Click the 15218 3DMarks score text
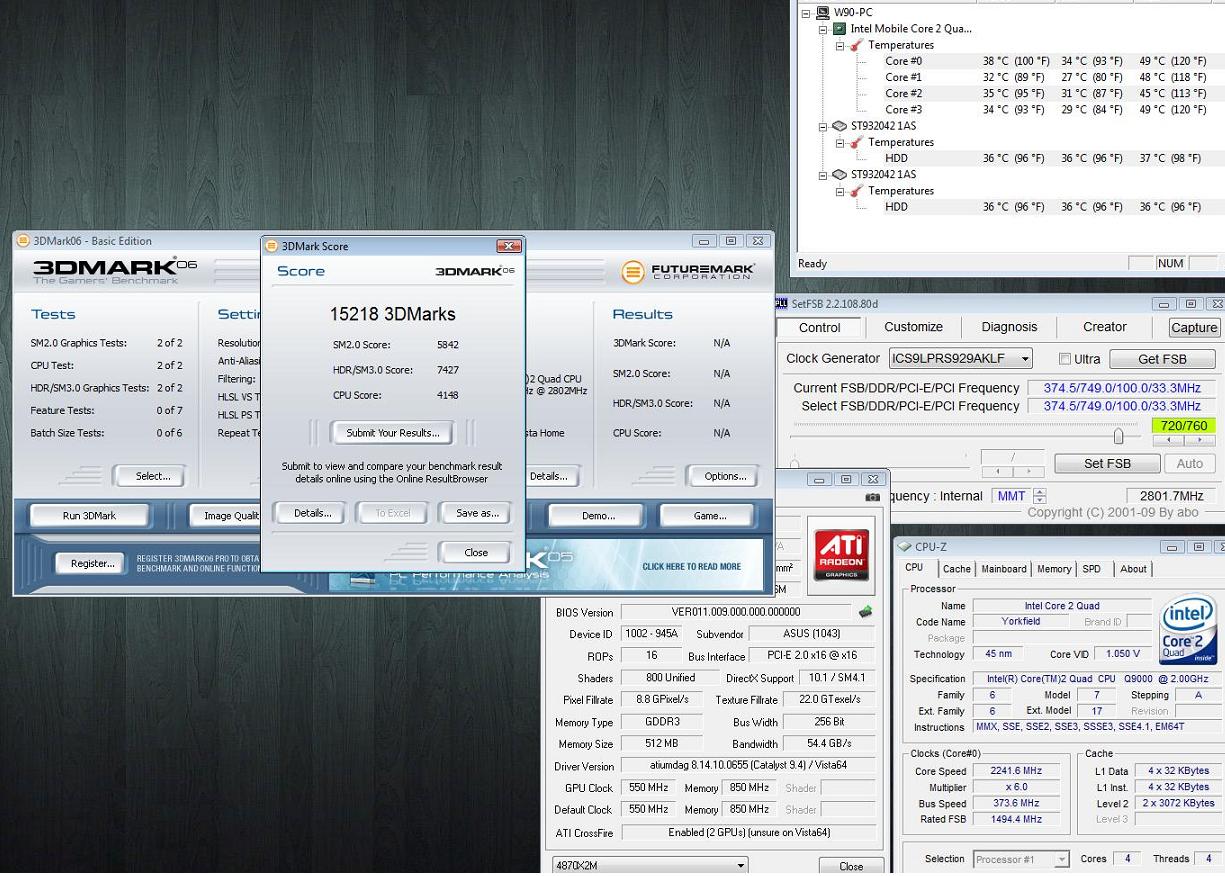 pos(392,314)
